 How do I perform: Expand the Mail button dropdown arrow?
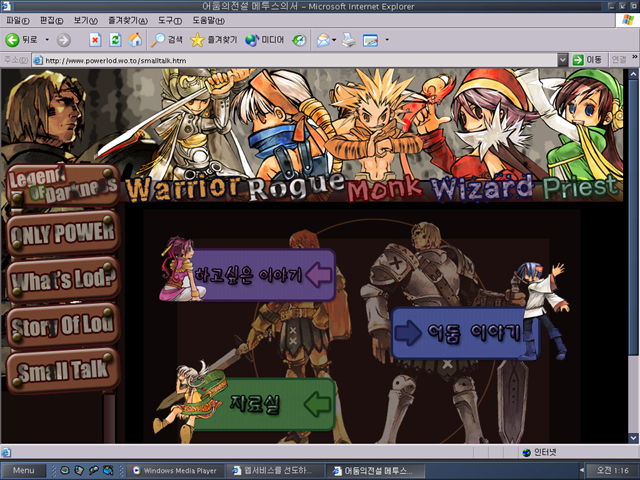(335, 40)
